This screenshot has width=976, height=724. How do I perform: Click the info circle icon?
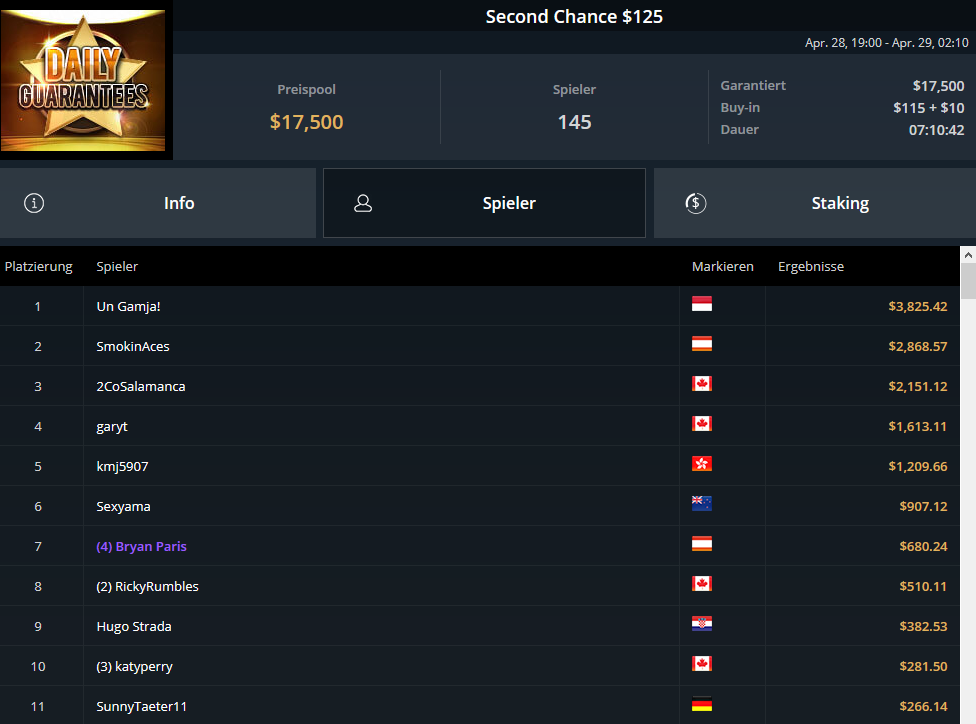34,203
